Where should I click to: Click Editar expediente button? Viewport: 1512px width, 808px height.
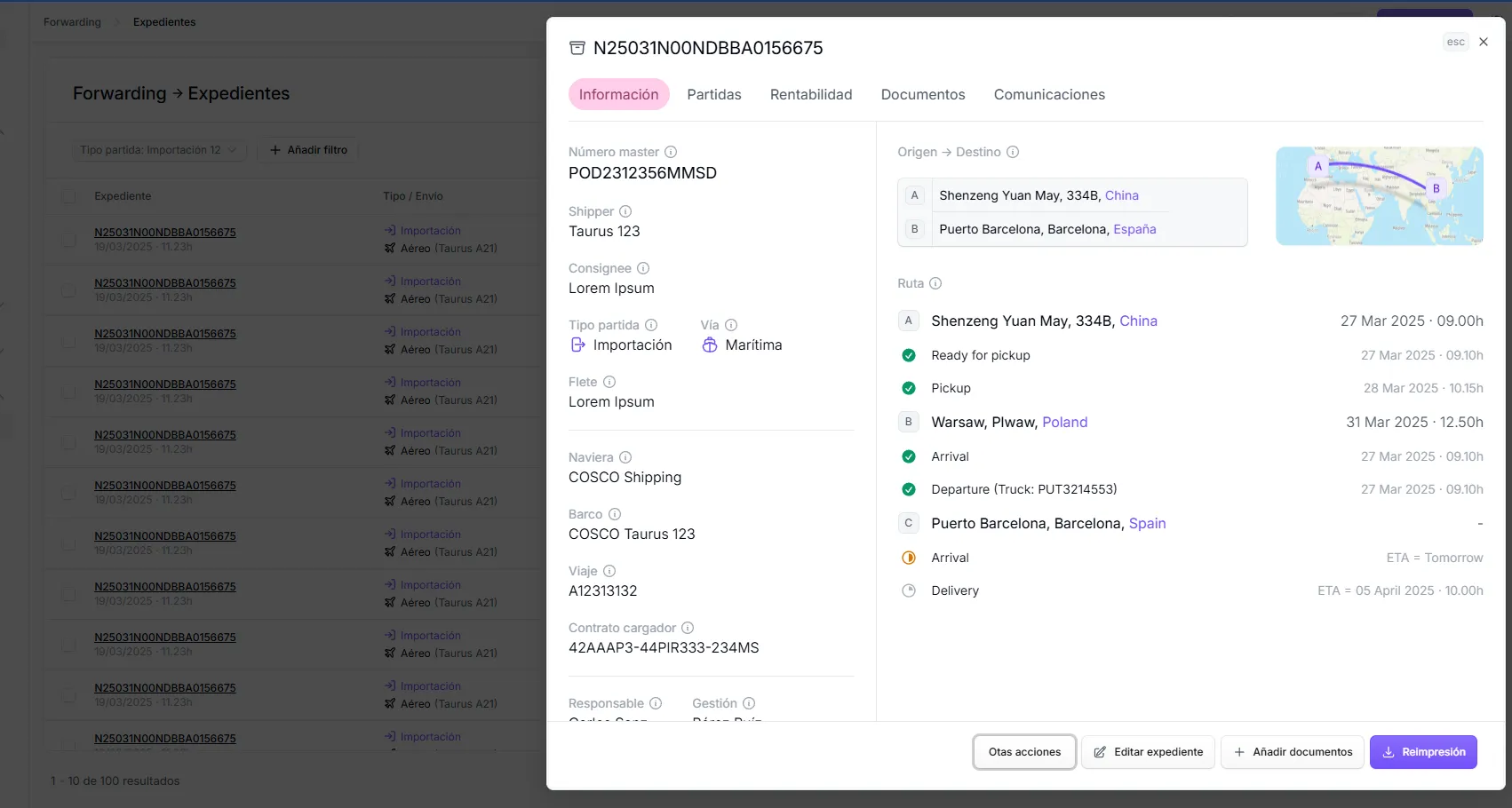tap(1148, 752)
